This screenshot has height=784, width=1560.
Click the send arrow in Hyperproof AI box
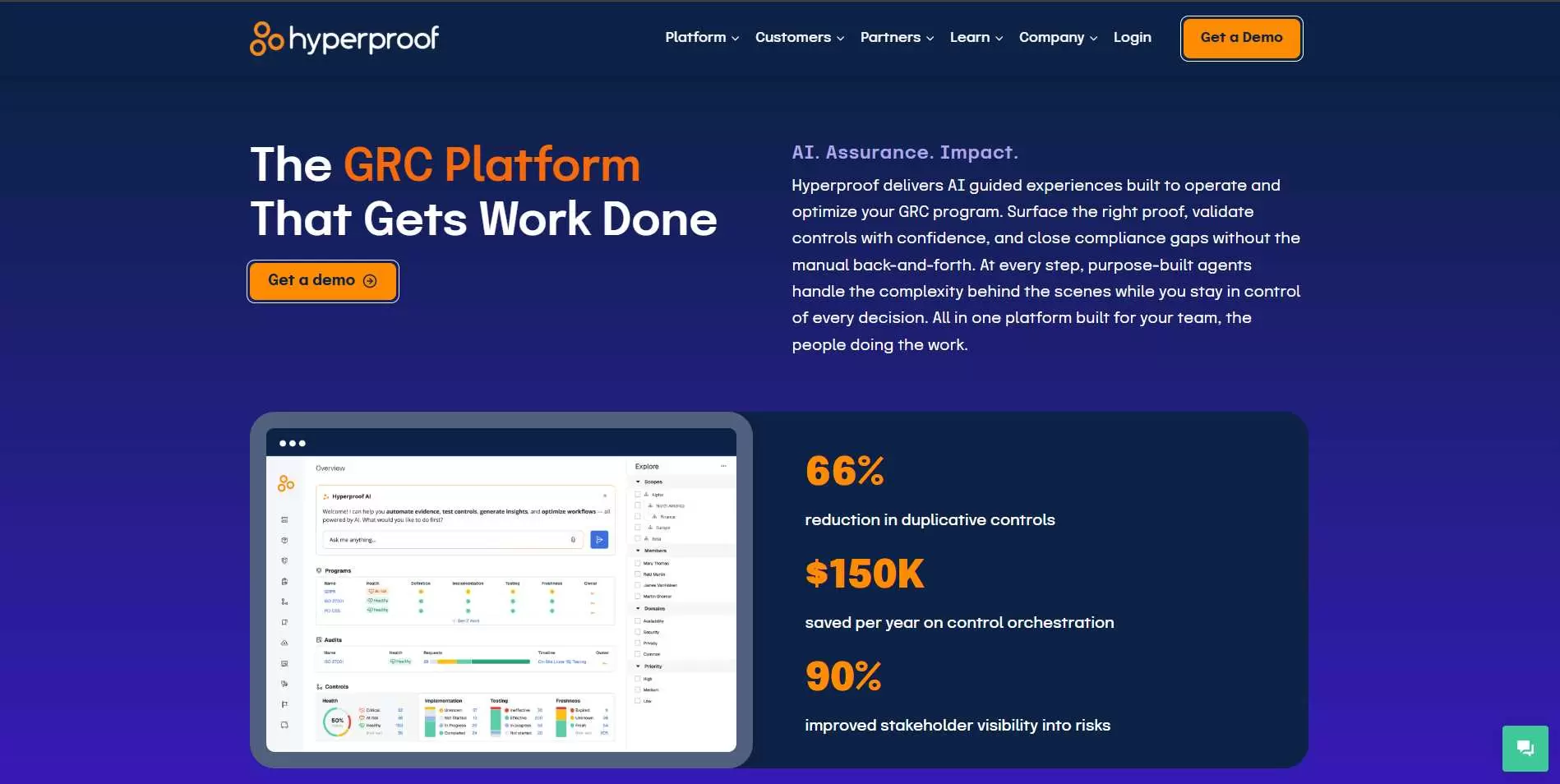pos(599,540)
